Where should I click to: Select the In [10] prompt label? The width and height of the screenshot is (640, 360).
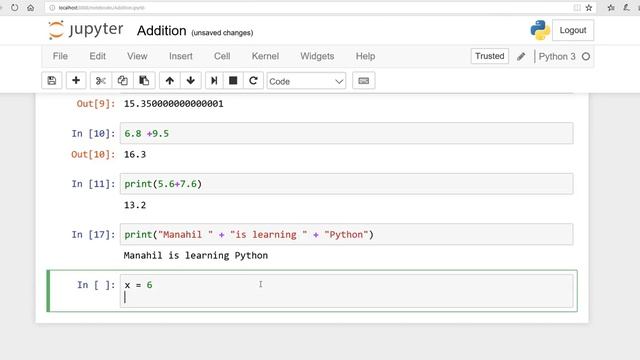pos(93,133)
